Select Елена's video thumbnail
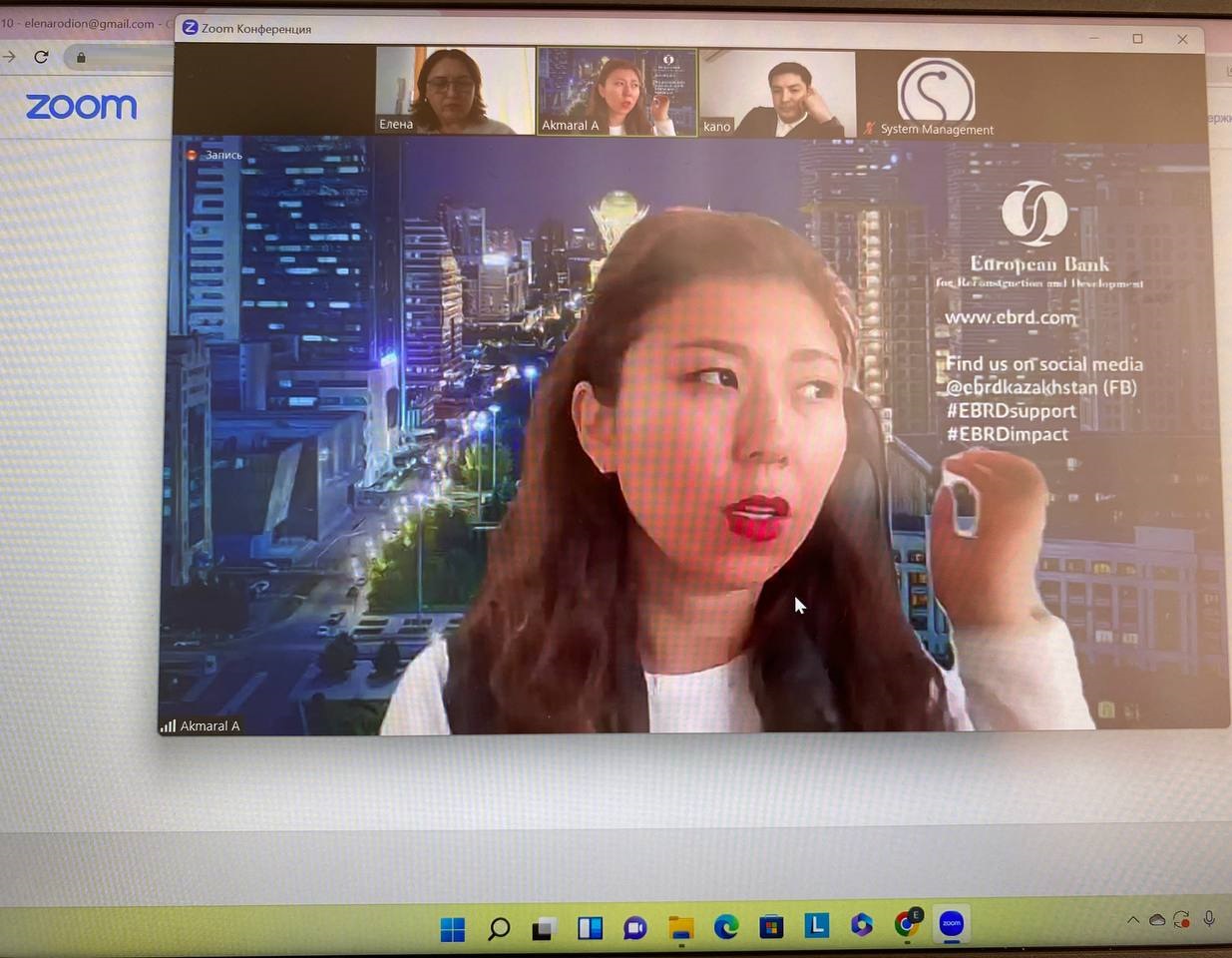This screenshot has width=1232, height=958. 455,91
